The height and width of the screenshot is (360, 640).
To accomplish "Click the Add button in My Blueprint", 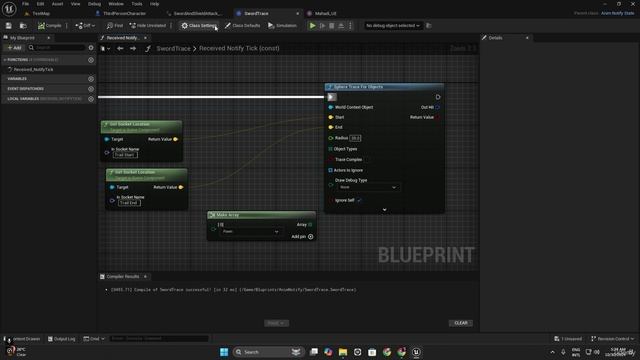I will pos(14,48).
